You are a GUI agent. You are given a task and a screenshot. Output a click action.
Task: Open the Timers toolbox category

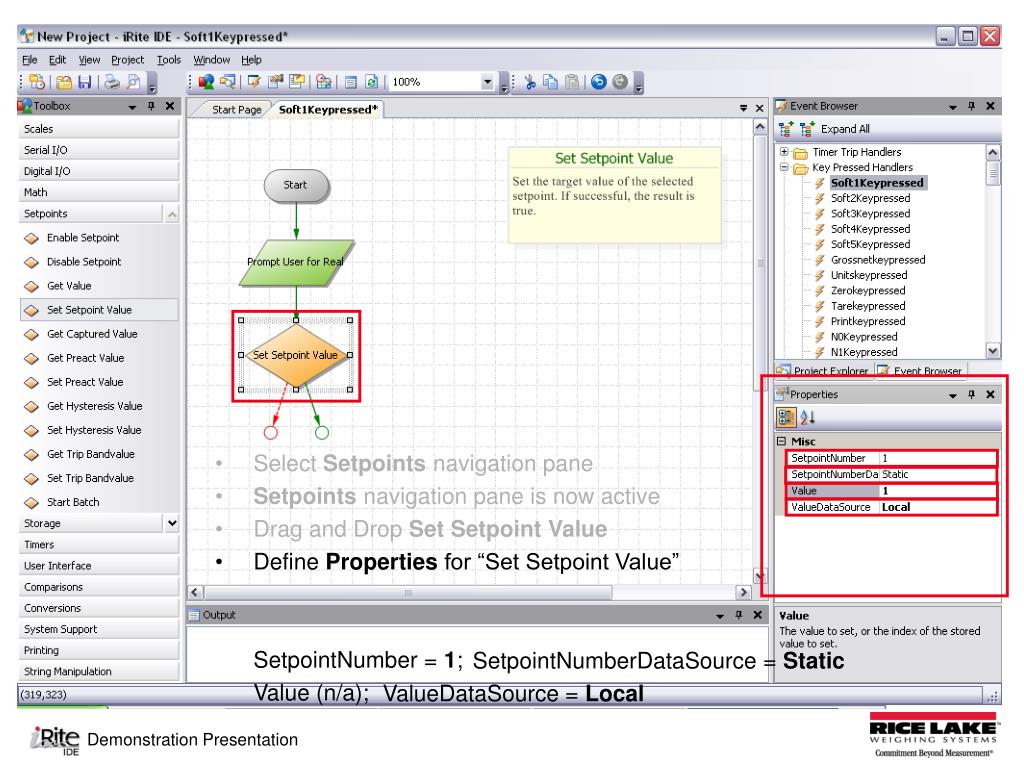99,545
